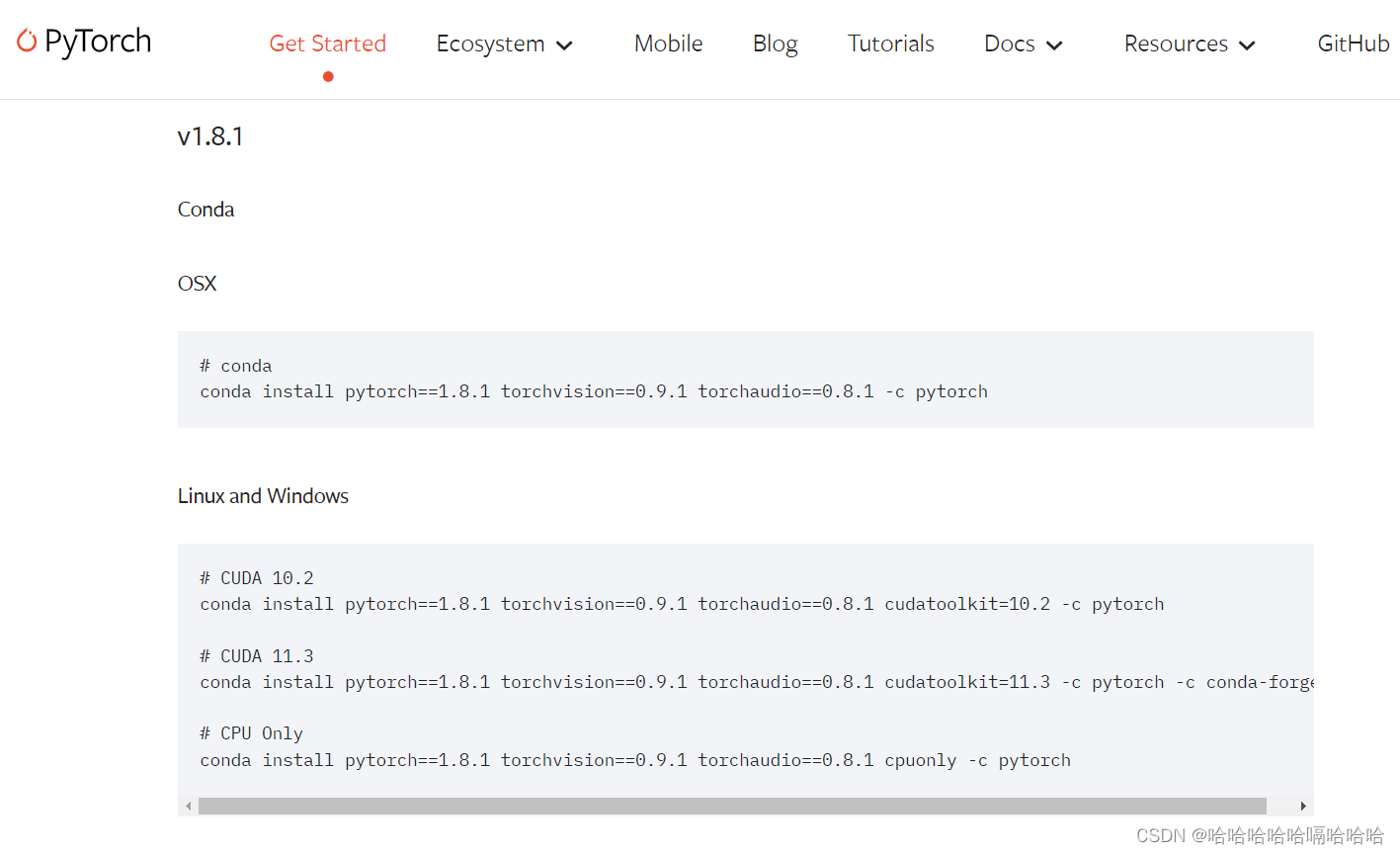Click the cudatoolkit=11.3 install command
This screenshot has height=854, width=1400.
757,682
